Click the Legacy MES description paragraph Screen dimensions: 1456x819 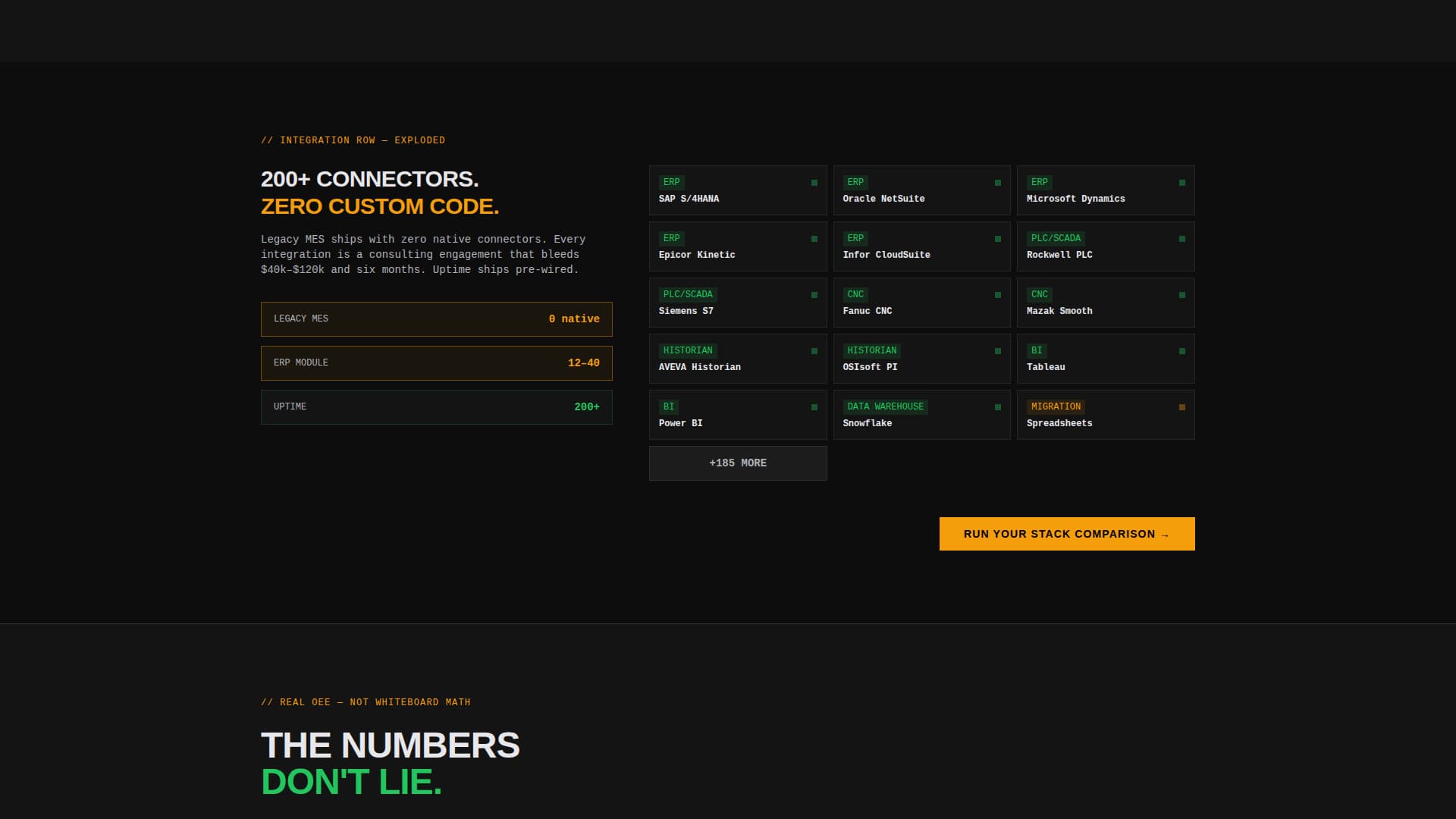[x=423, y=255]
